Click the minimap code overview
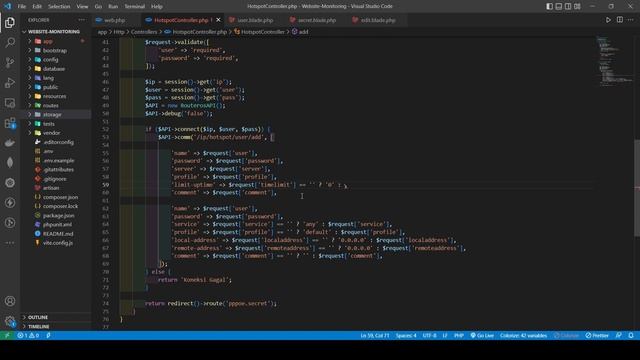Screen dimensions: 640x360 (x=614, y=61)
